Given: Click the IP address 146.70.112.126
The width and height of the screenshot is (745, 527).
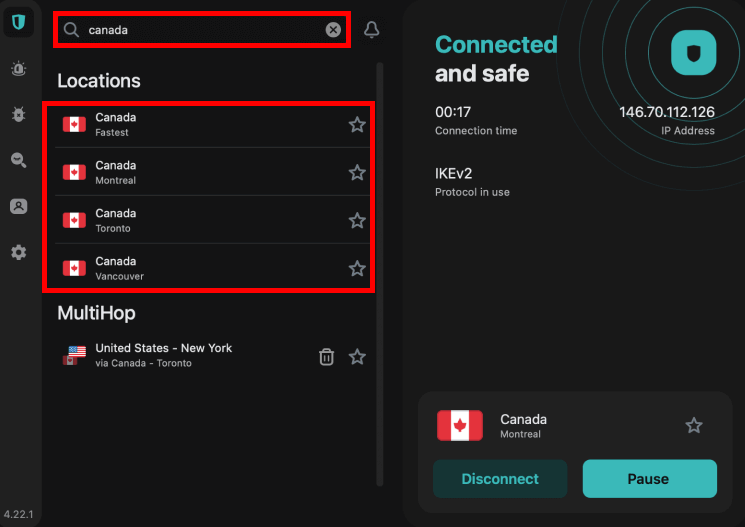Looking at the screenshot, I should (667, 112).
